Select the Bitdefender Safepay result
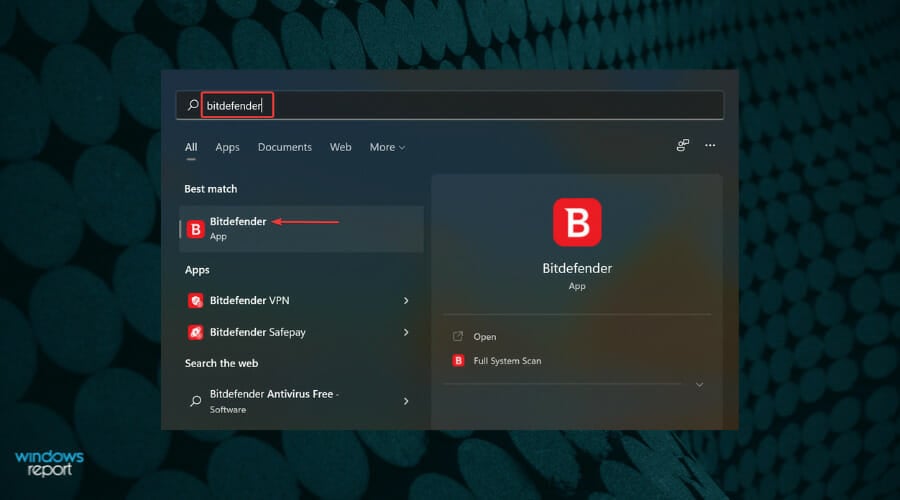900x500 pixels. coord(301,332)
